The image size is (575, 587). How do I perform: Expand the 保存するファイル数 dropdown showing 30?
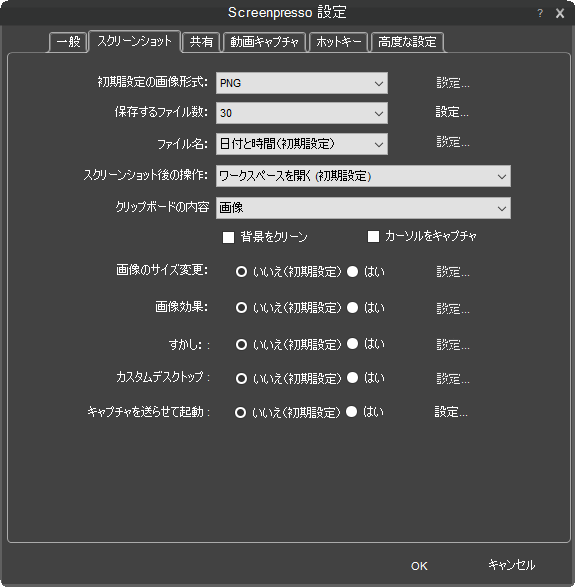pos(302,113)
